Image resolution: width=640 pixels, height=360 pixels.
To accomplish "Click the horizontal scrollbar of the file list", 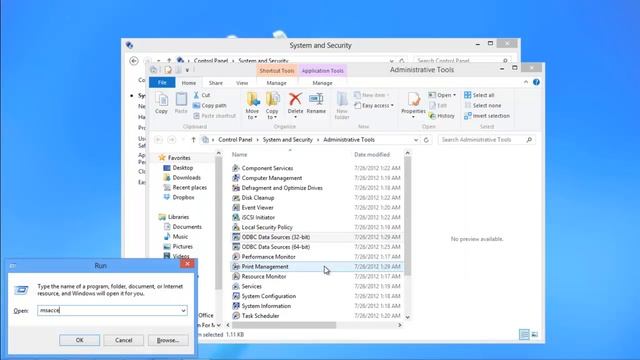I will coord(284,325).
